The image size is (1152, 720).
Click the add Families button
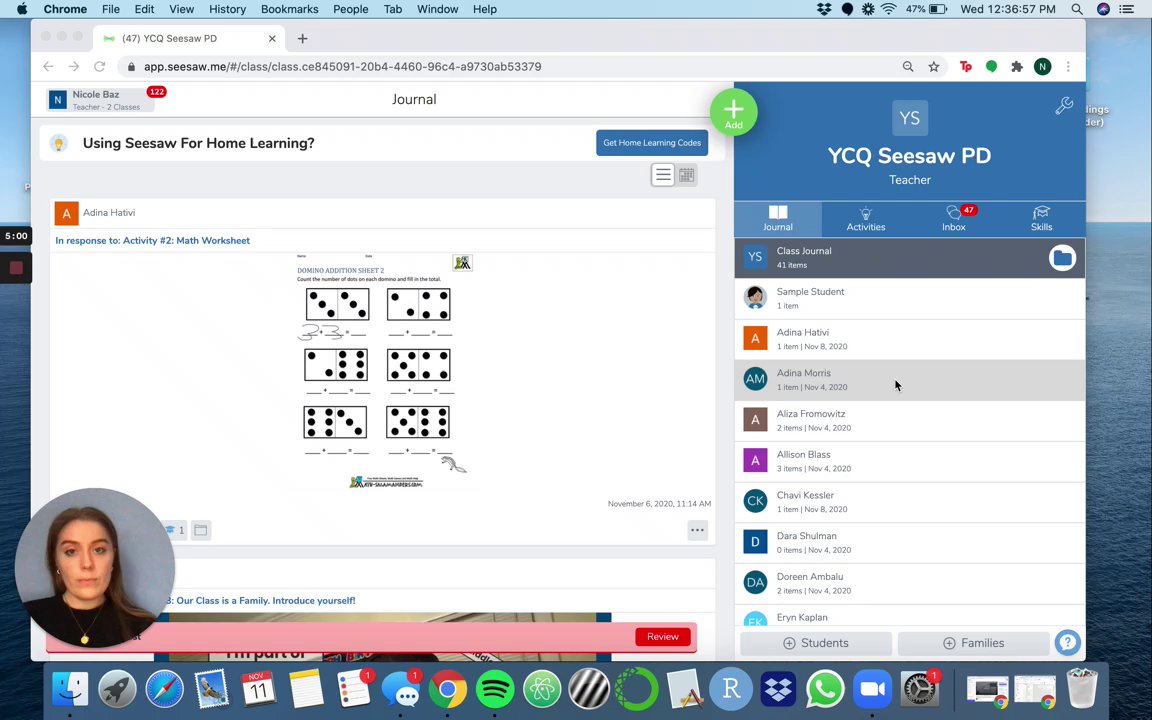[x=973, y=643]
